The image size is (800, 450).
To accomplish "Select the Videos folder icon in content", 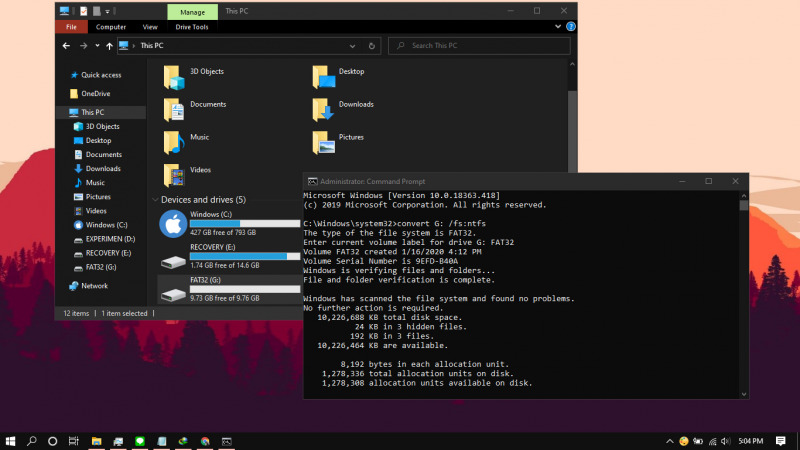I will 173,176.
